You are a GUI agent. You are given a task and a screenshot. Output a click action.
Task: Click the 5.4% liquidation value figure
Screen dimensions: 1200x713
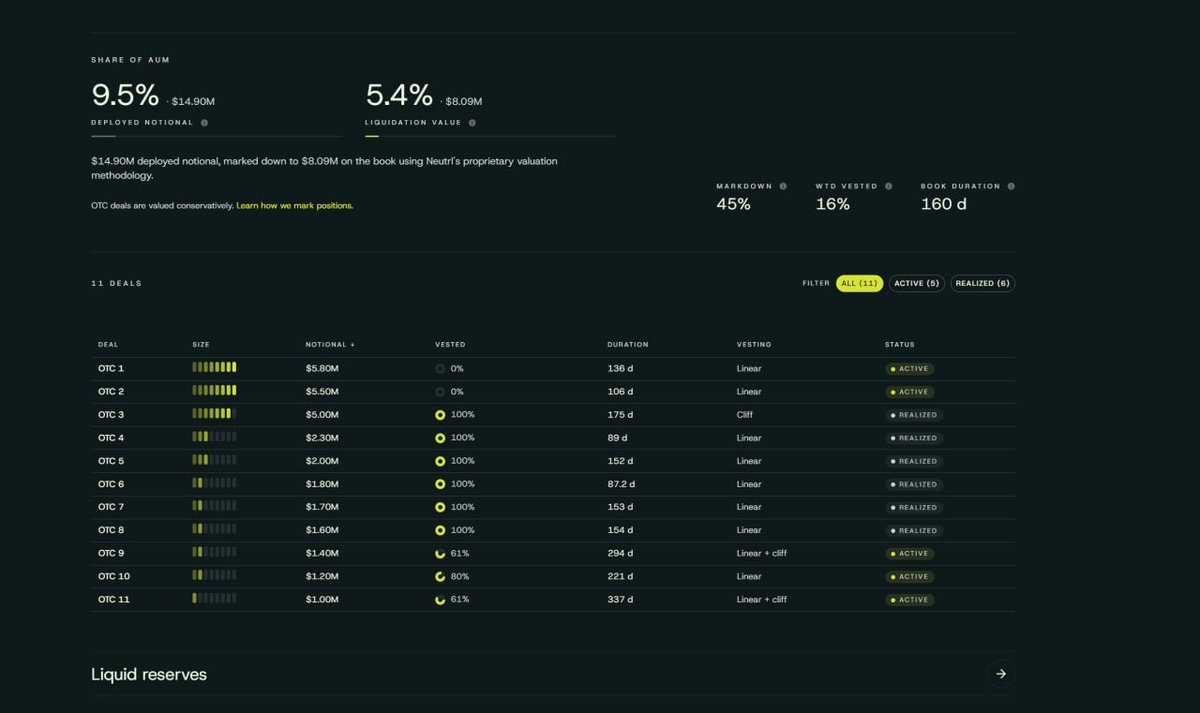(399, 96)
